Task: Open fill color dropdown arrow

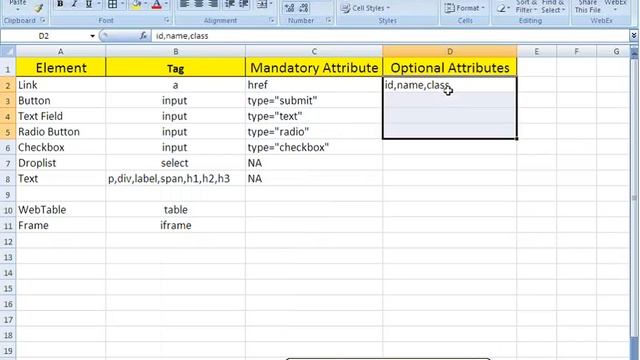Action: coord(145,4)
